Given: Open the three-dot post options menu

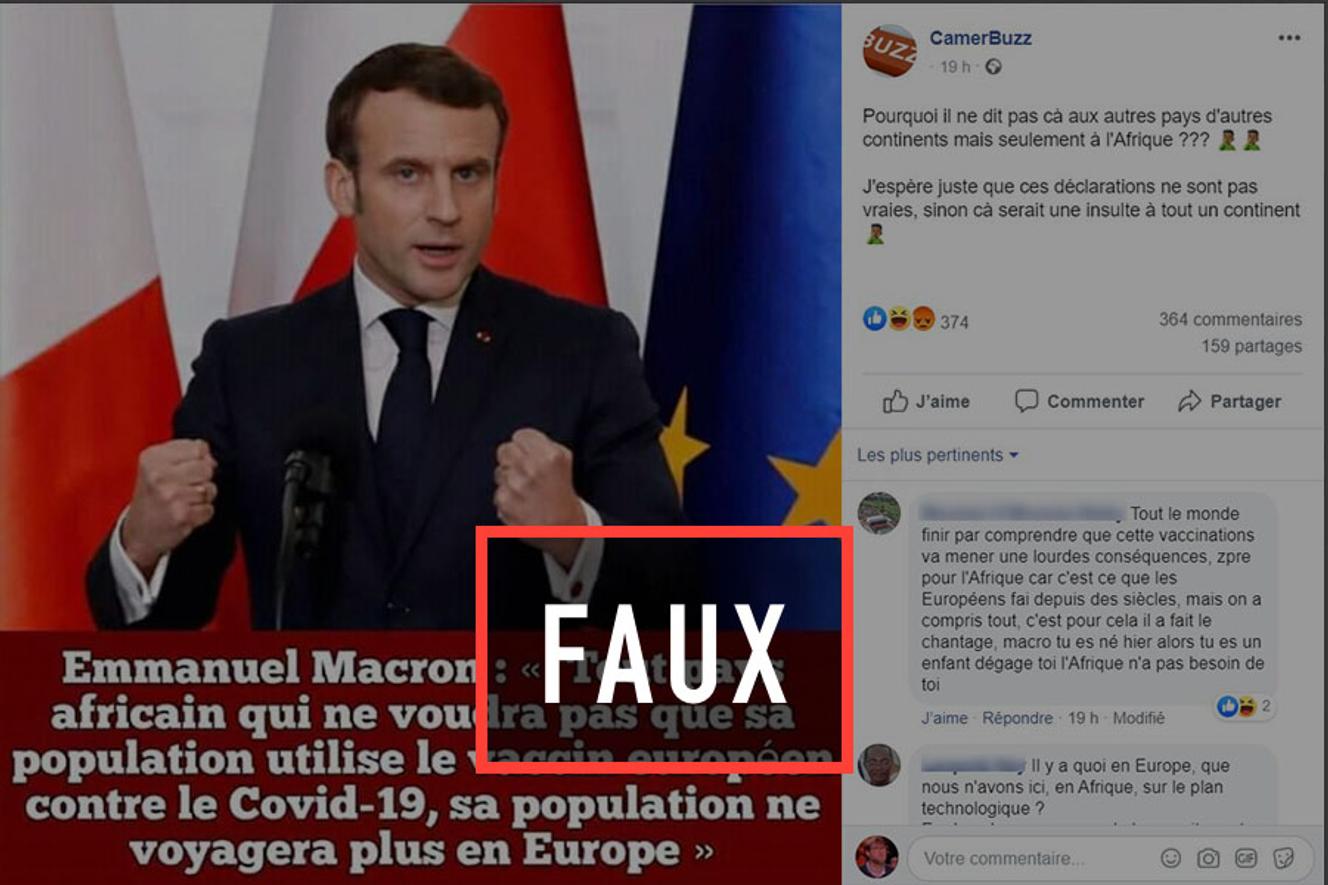Looking at the screenshot, I should pyautogui.click(x=1289, y=38).
